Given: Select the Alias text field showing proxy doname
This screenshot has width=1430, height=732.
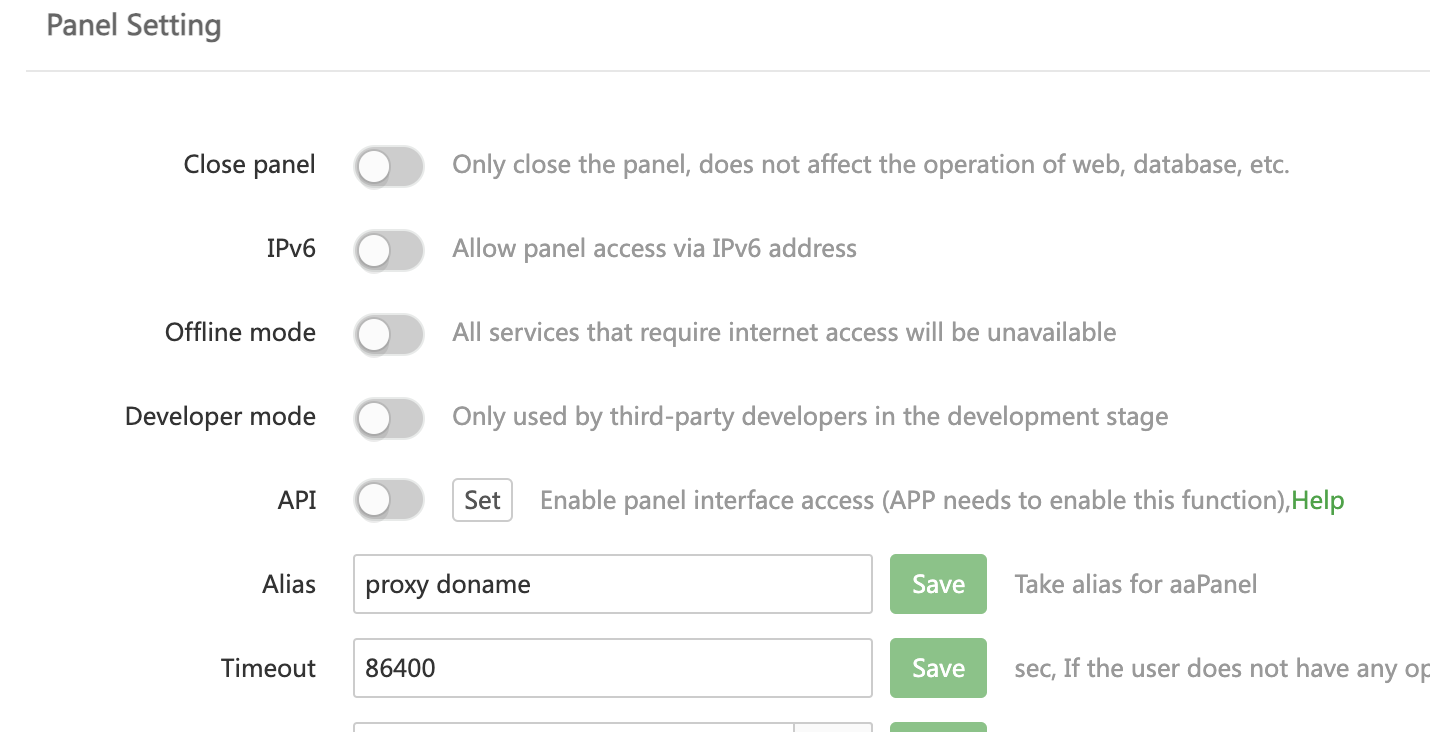Looking at the screenshot, I should point(612,584).
